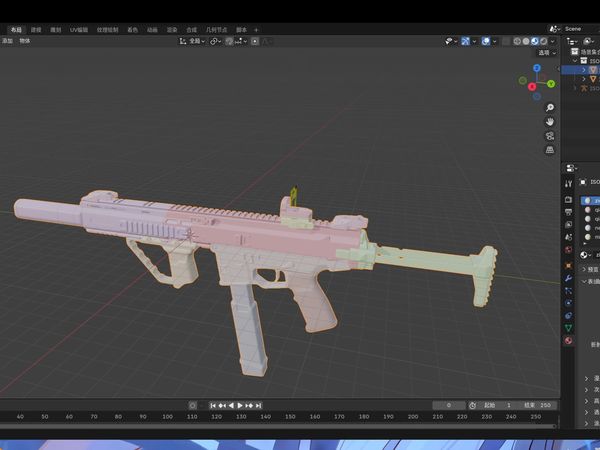Toggle auto keying record button in timeline

(x=192, y=405)
